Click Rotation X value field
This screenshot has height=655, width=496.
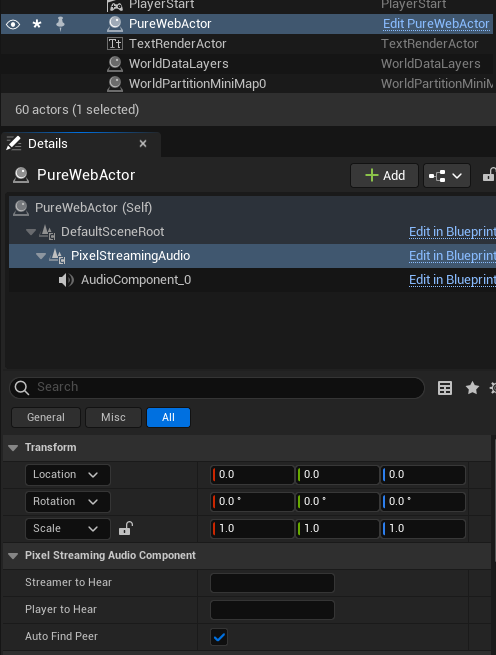(x=252, y=502)
